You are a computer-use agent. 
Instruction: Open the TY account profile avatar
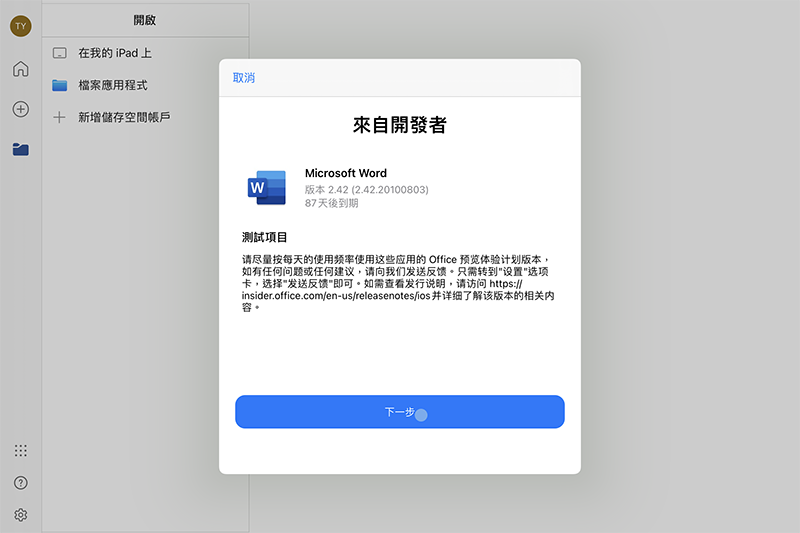(x=20, y=27)
